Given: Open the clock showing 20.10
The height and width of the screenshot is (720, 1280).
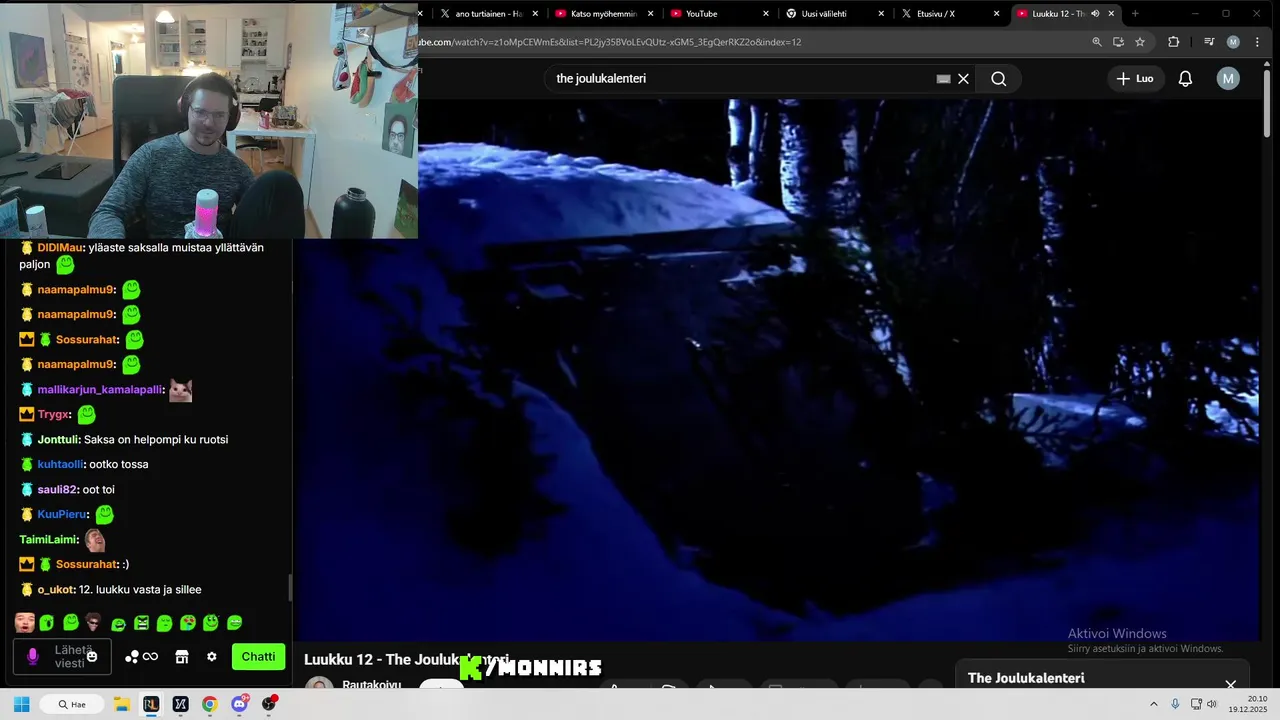Looking at the screenshot, I should click(1249, 704).
